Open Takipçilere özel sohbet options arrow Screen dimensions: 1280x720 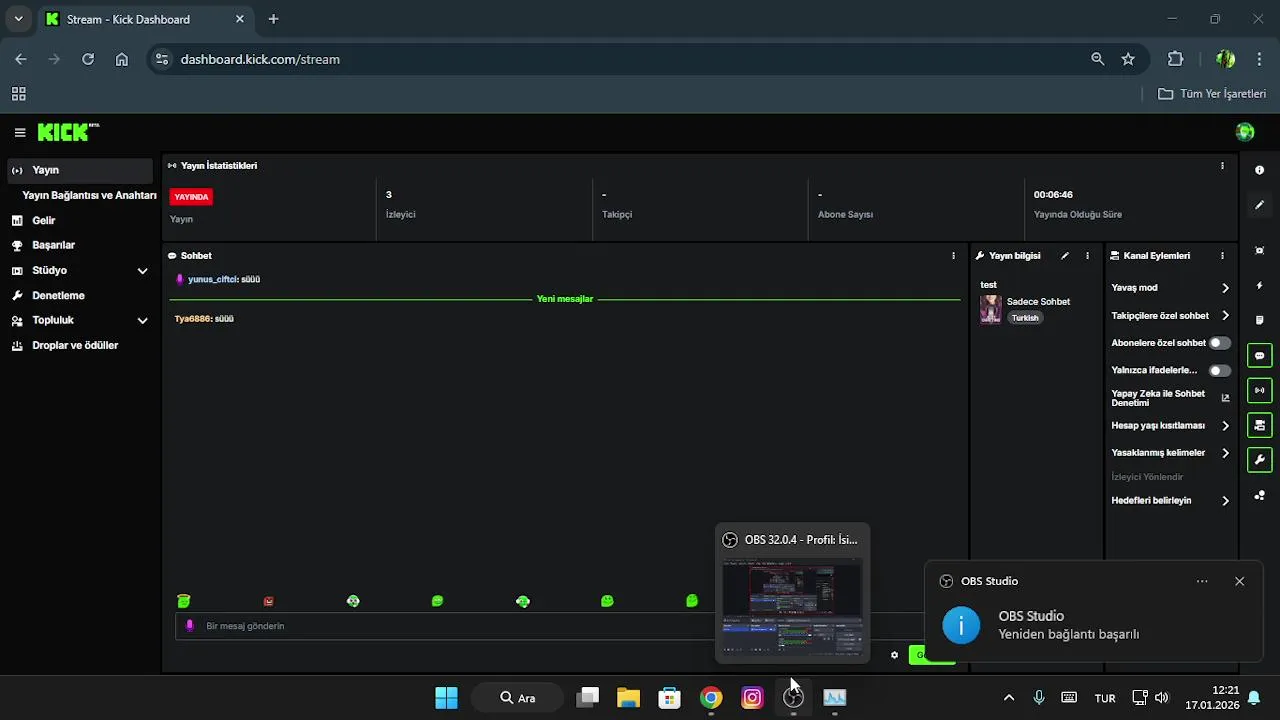tap(1225, 316)
